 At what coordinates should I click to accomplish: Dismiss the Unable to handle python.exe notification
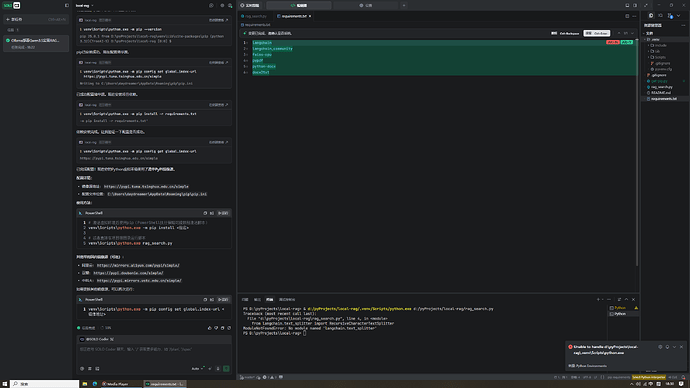[681, 347]
